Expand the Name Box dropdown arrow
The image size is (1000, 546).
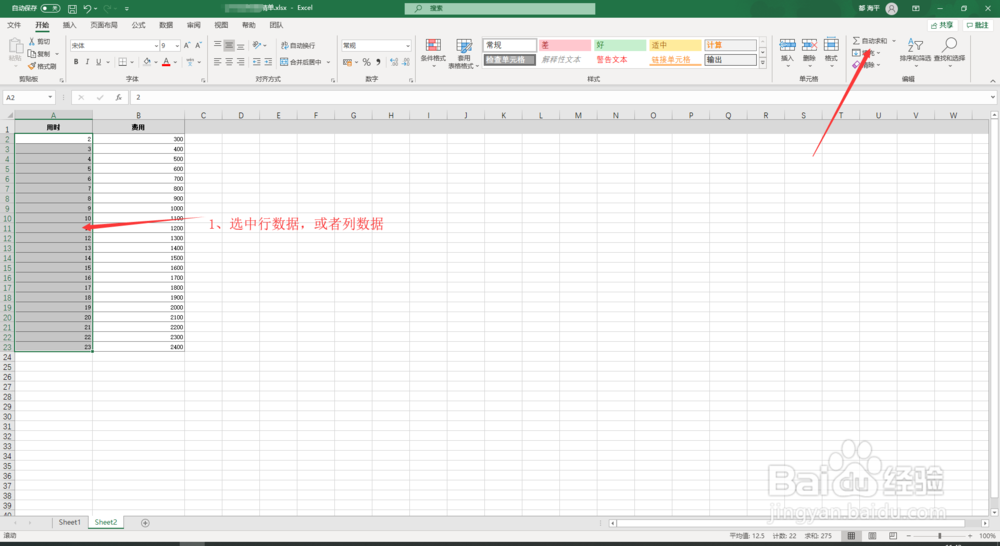(50, 98)
